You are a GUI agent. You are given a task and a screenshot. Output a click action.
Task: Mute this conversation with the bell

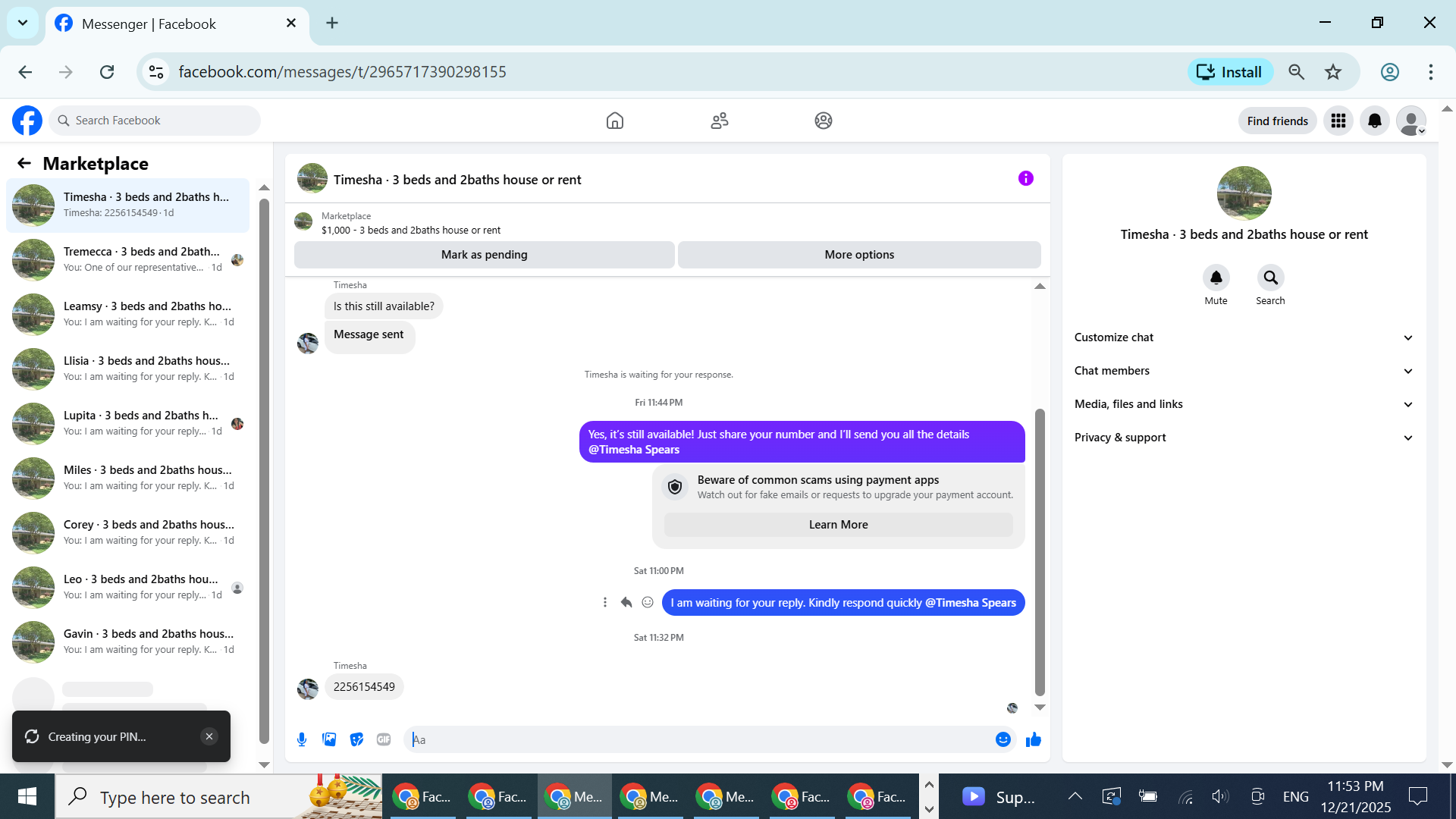coord(1216,278)
